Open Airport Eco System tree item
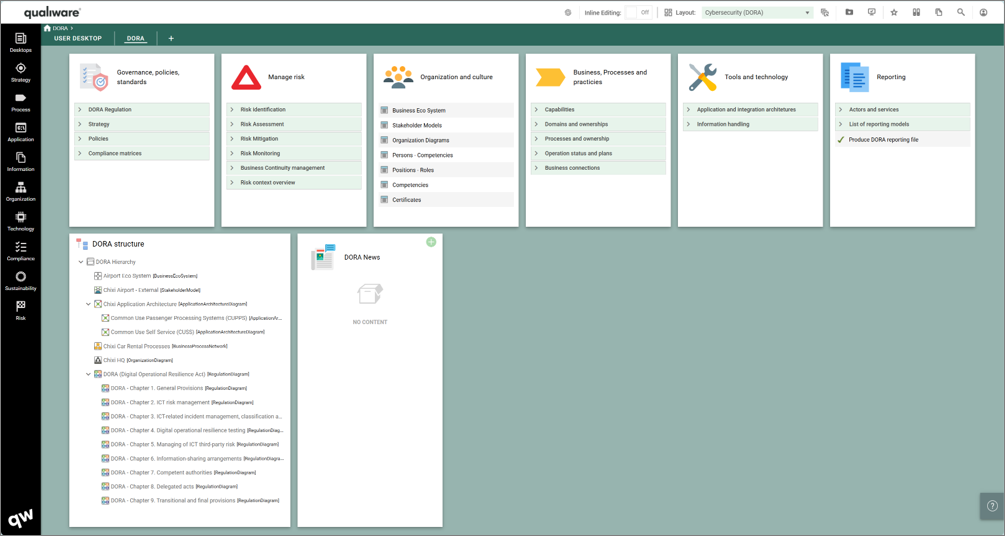Image resolution: width=1005 pixels, height=536 pixels. (x=145, y=276)
